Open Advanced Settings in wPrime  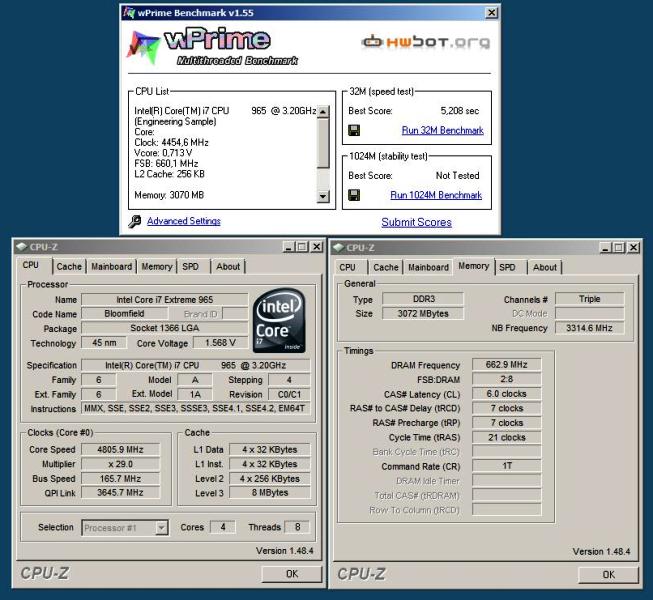pos(184,221)
